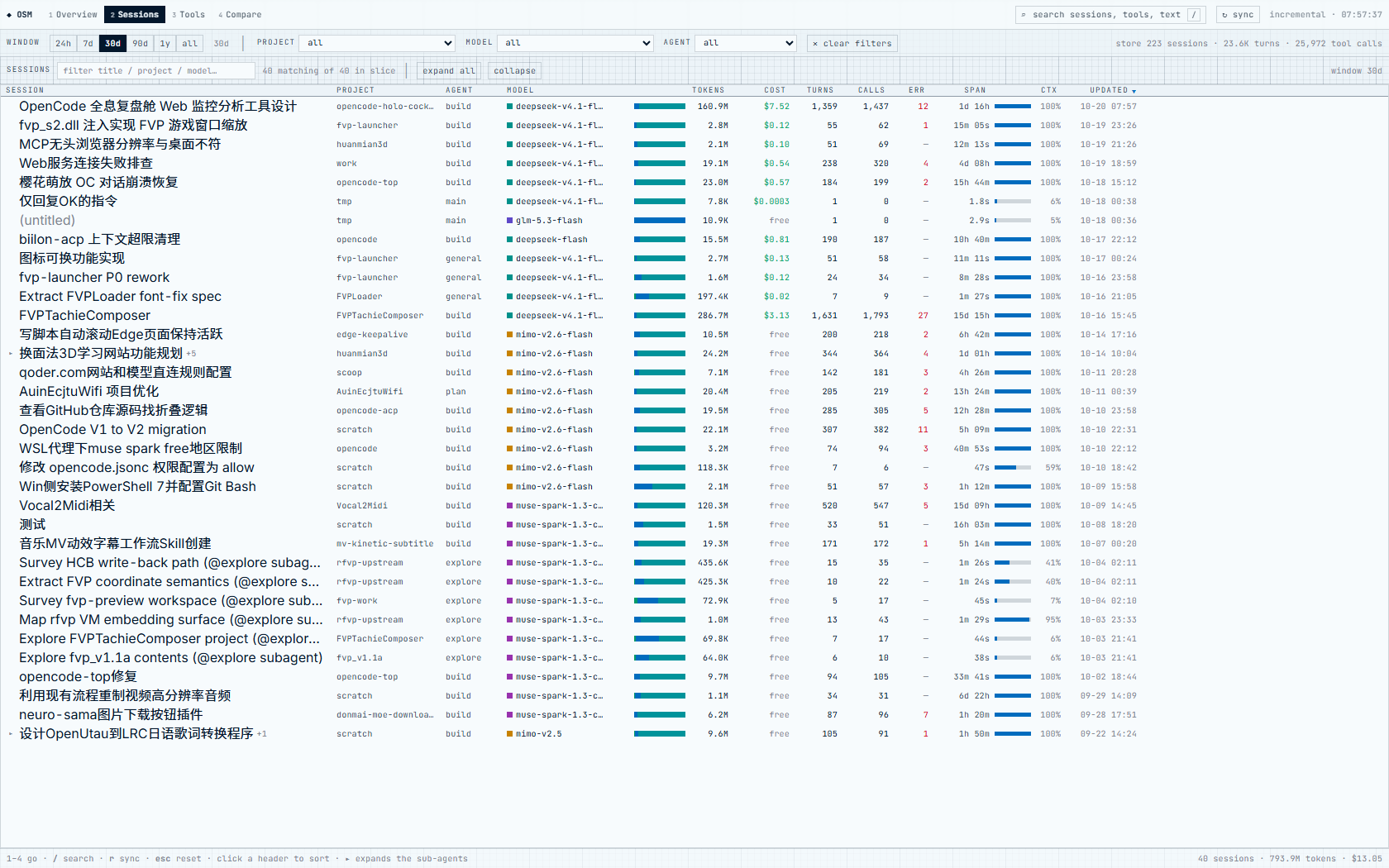This screenshot has width=1389, height=868.
Task: Open the MODEL filter dropdown
Action: 575,43
